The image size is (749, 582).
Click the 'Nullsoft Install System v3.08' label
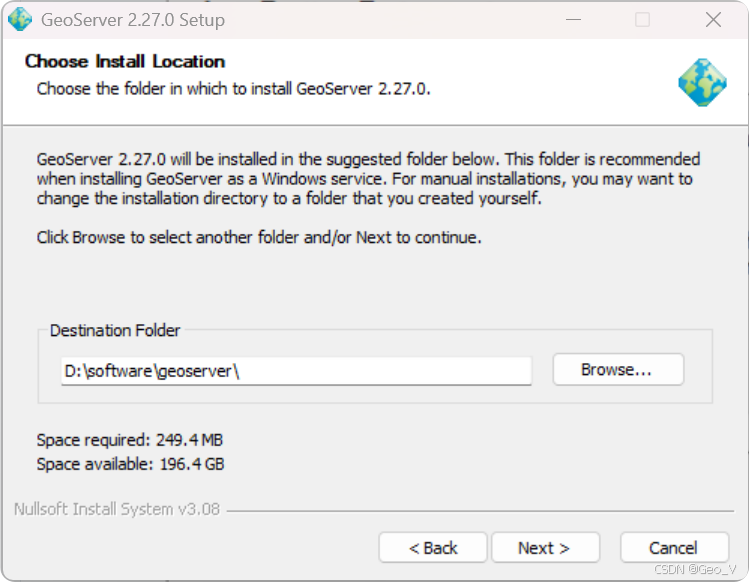(x=117, y=509)
